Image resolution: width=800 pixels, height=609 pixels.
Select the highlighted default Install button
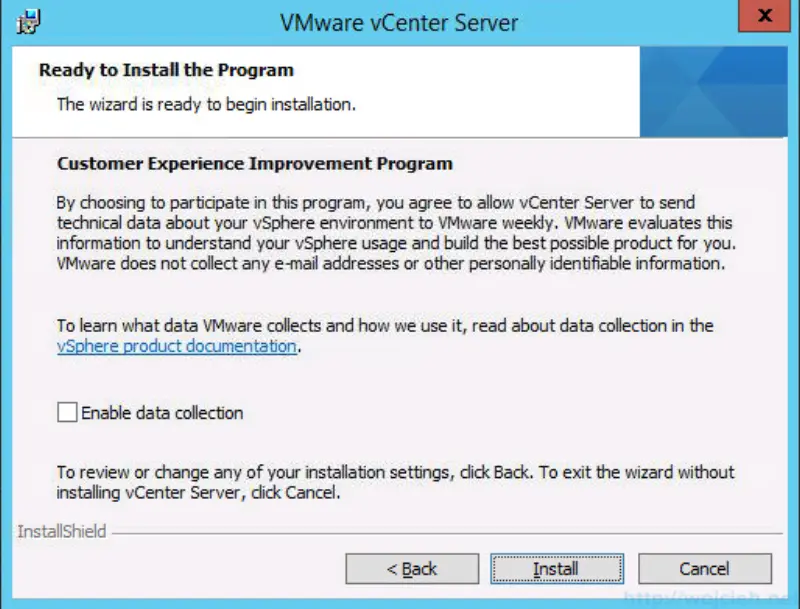click(x=556, y=568)
